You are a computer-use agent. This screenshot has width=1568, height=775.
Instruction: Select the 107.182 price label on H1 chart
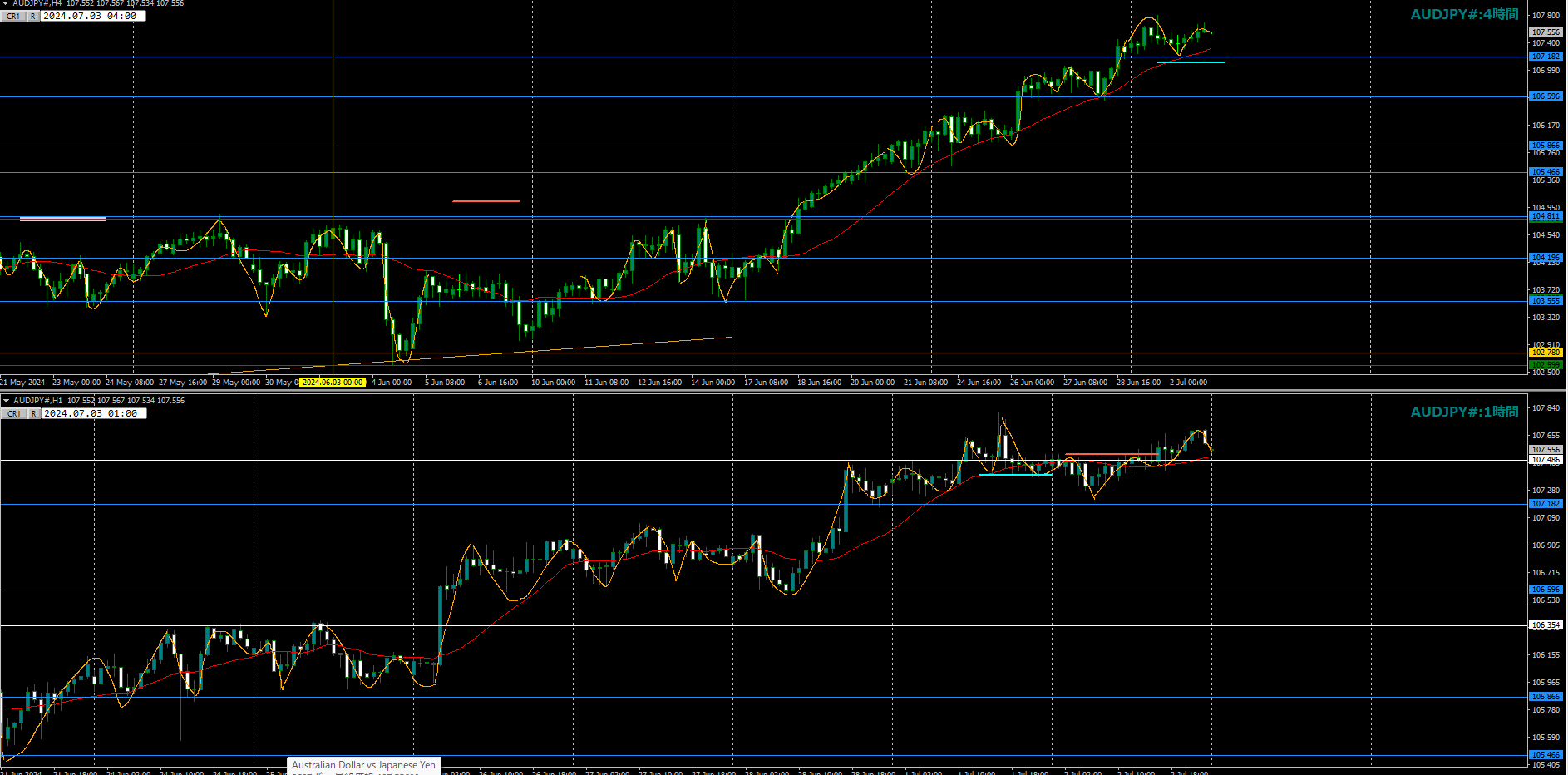(x=1546, y=504)
